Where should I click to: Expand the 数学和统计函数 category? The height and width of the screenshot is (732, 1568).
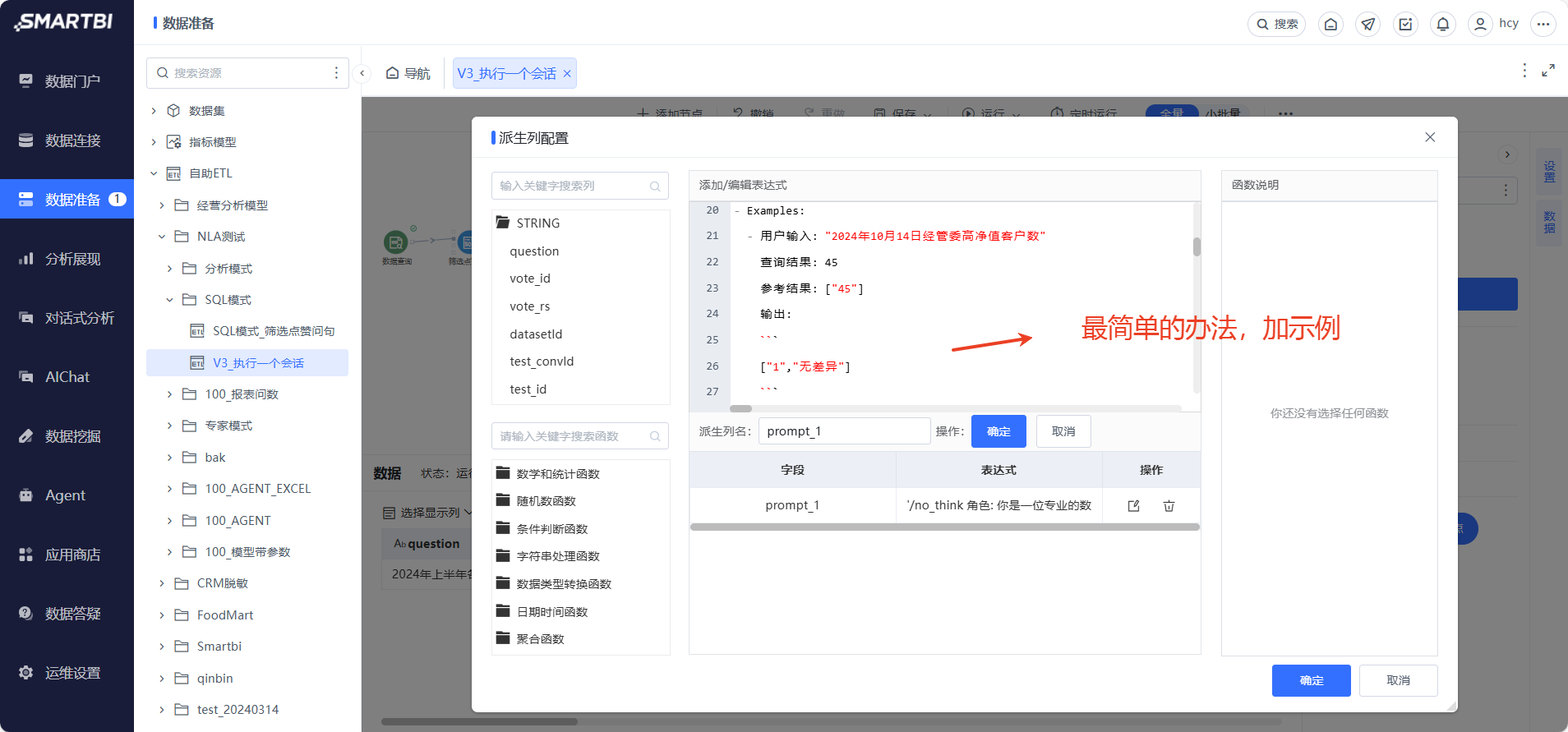(548, 474)
